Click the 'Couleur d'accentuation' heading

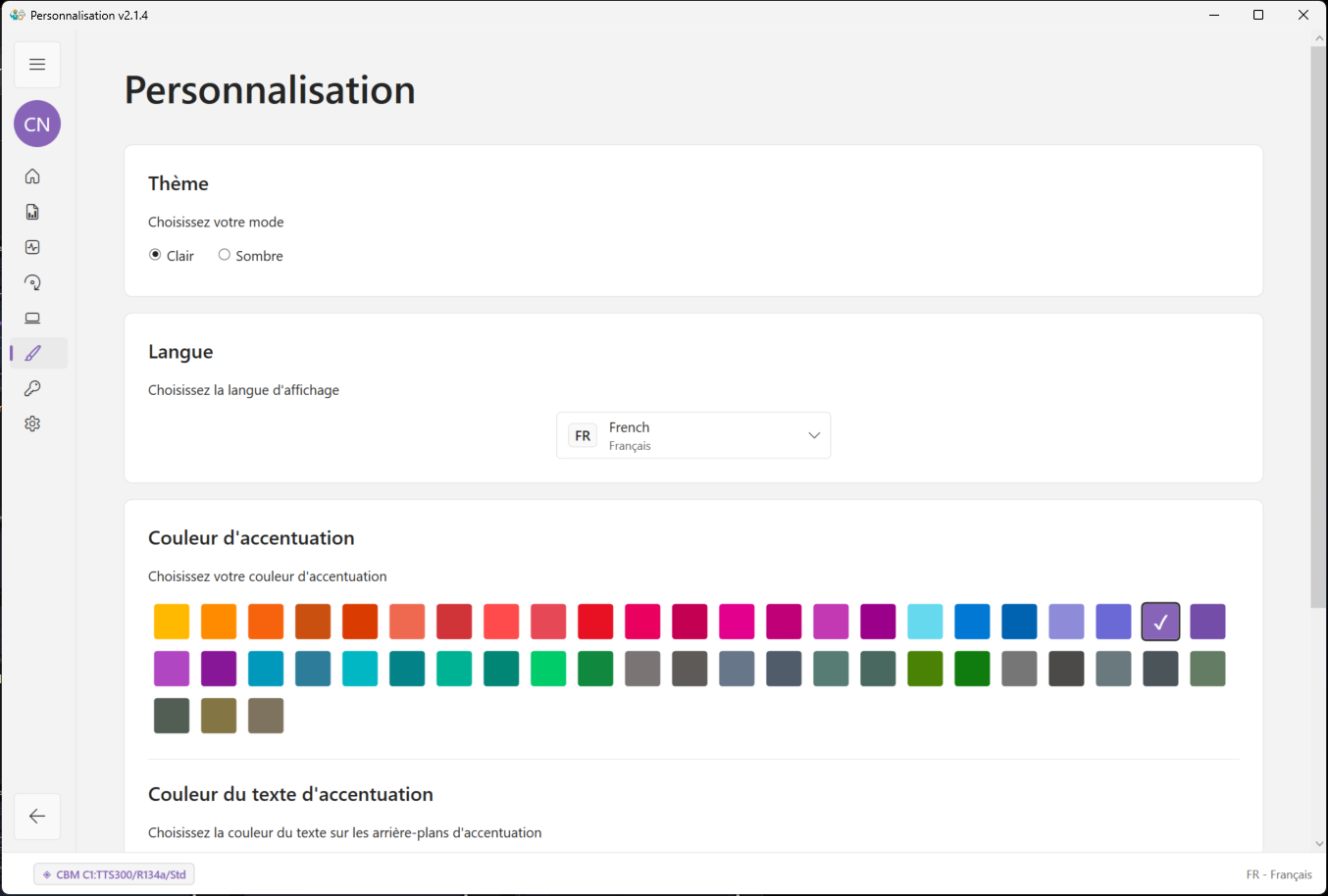point(251,538)
